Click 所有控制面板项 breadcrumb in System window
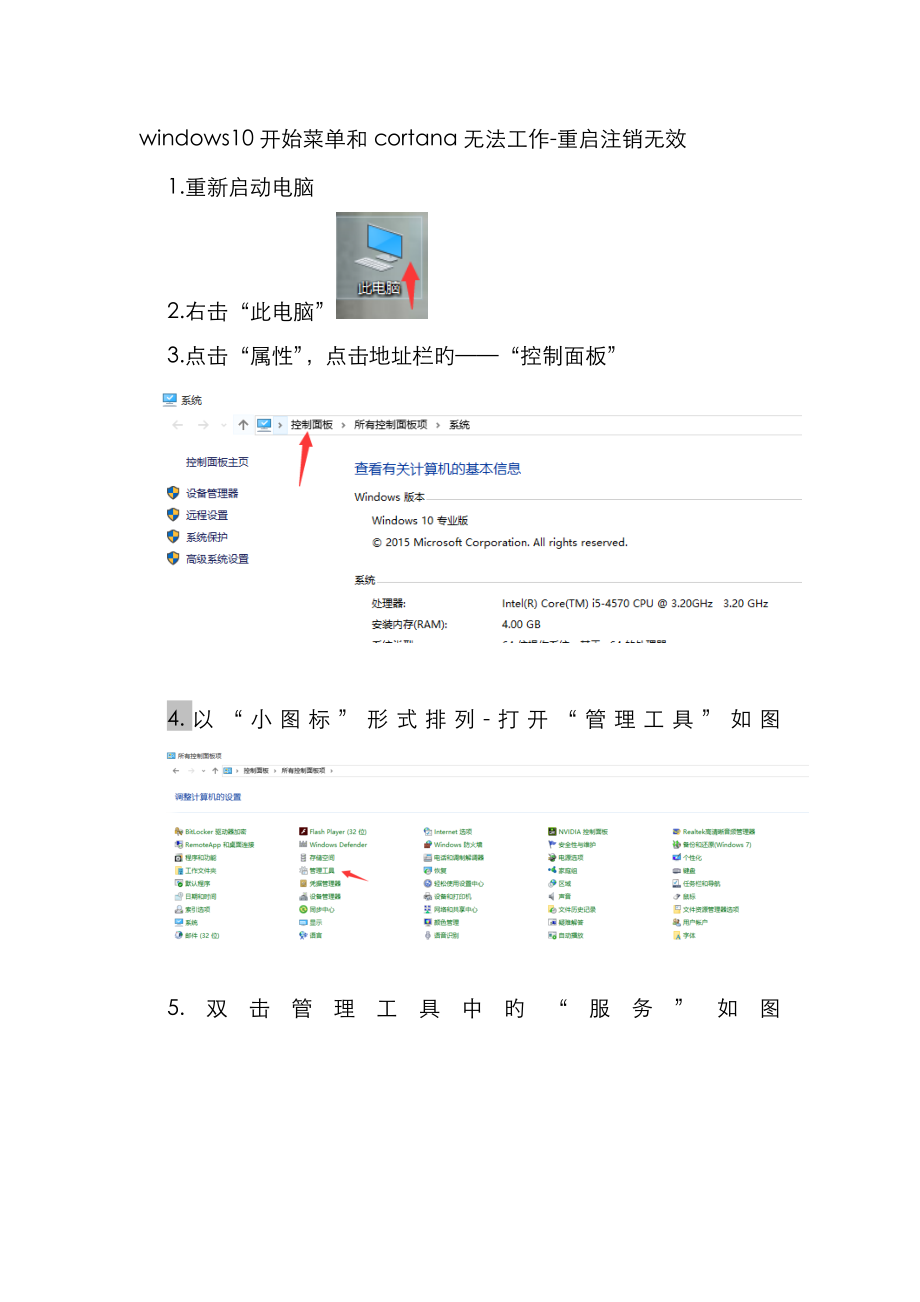The image size is (920, 1302). tap(390, 425)
